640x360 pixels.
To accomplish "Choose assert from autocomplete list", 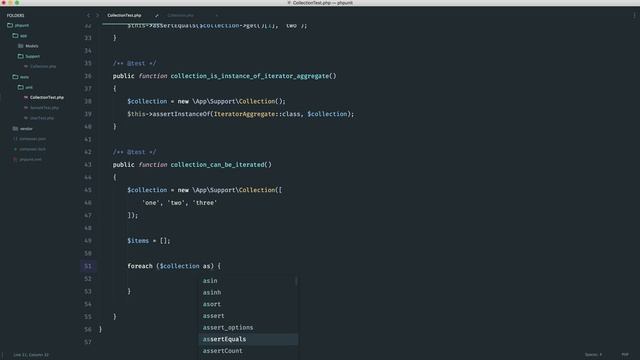I will (x=248, y=316).
